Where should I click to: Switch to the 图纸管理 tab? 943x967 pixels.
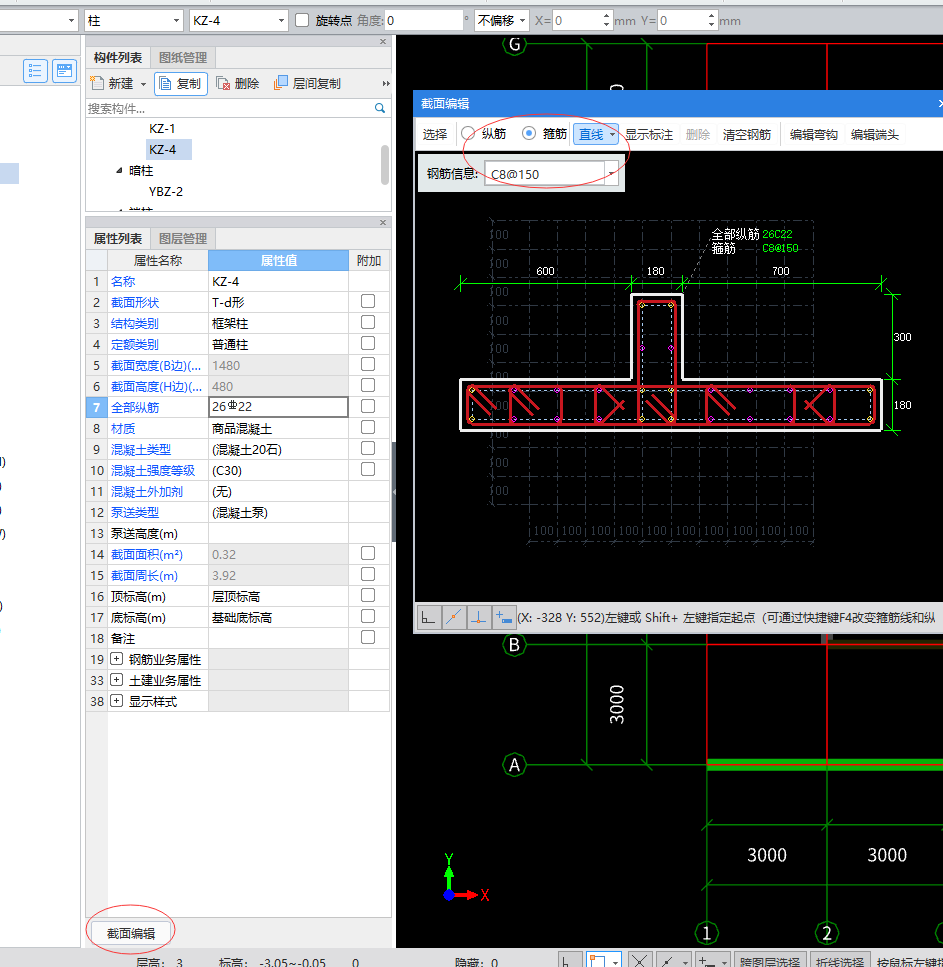[183, 57]
